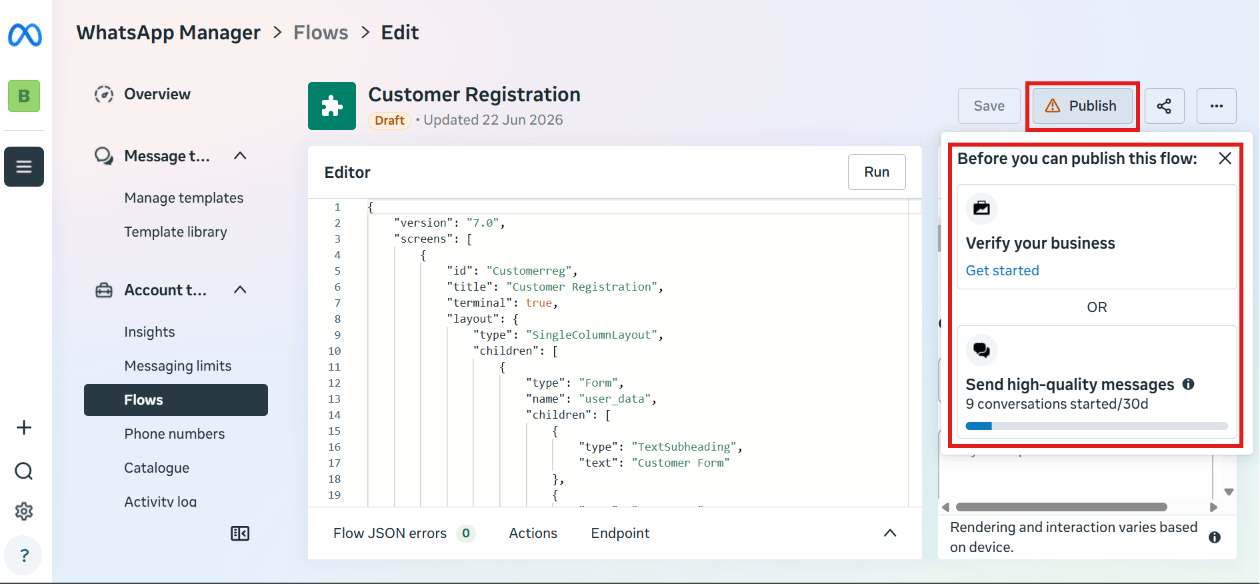Click code line "screens": [
The height and width of the screenshot is (584, 1260).
pyautogui.click(x=432, y=239)
